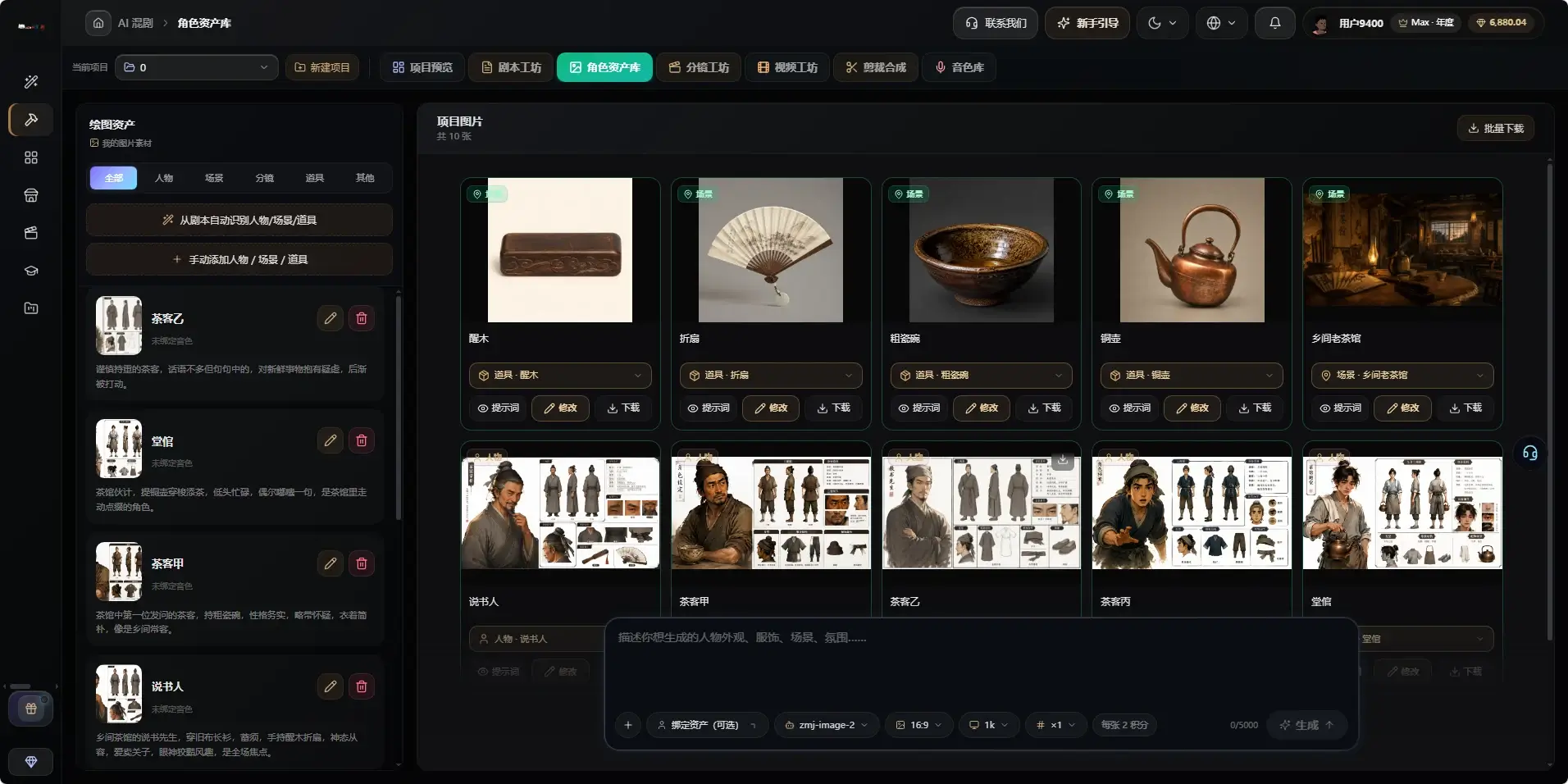The width and height of the screenshot is (1568, 784).
Task: Click the 联系我们 button
Action: coord(996,23)
